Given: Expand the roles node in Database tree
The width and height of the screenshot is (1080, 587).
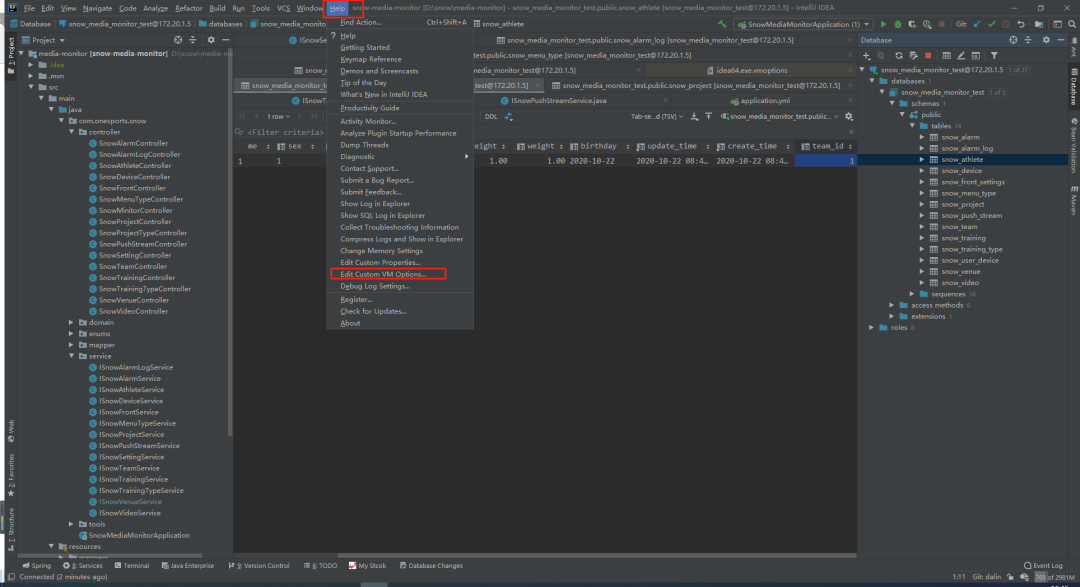Looking at the screenshot, I should click(x=871, y=327).
